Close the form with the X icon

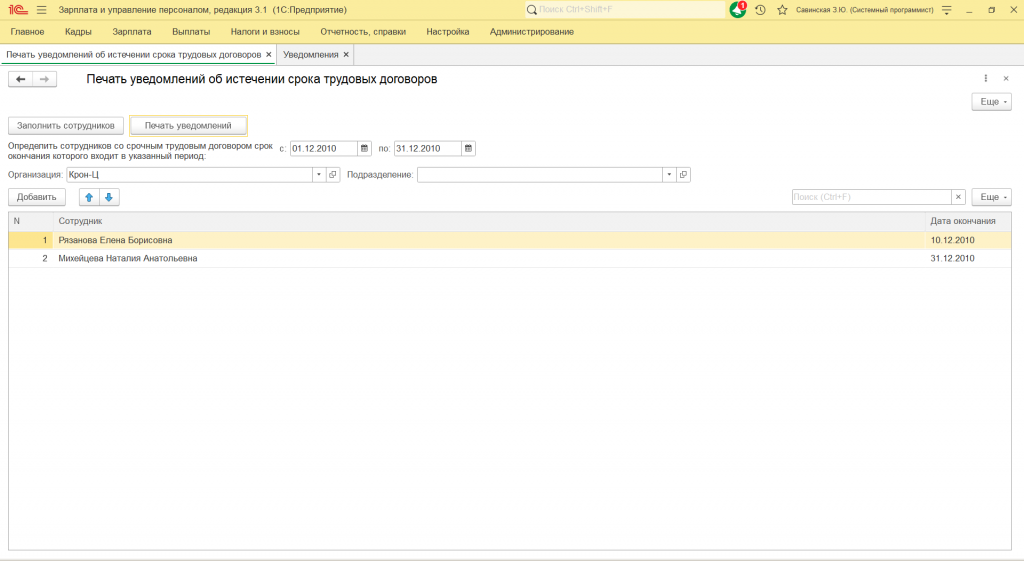1006,78
